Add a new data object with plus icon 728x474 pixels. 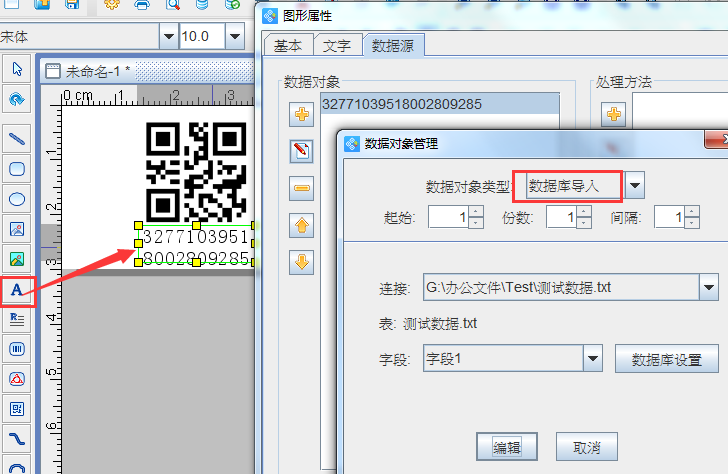pyautogui.click(x=301, y=115)
